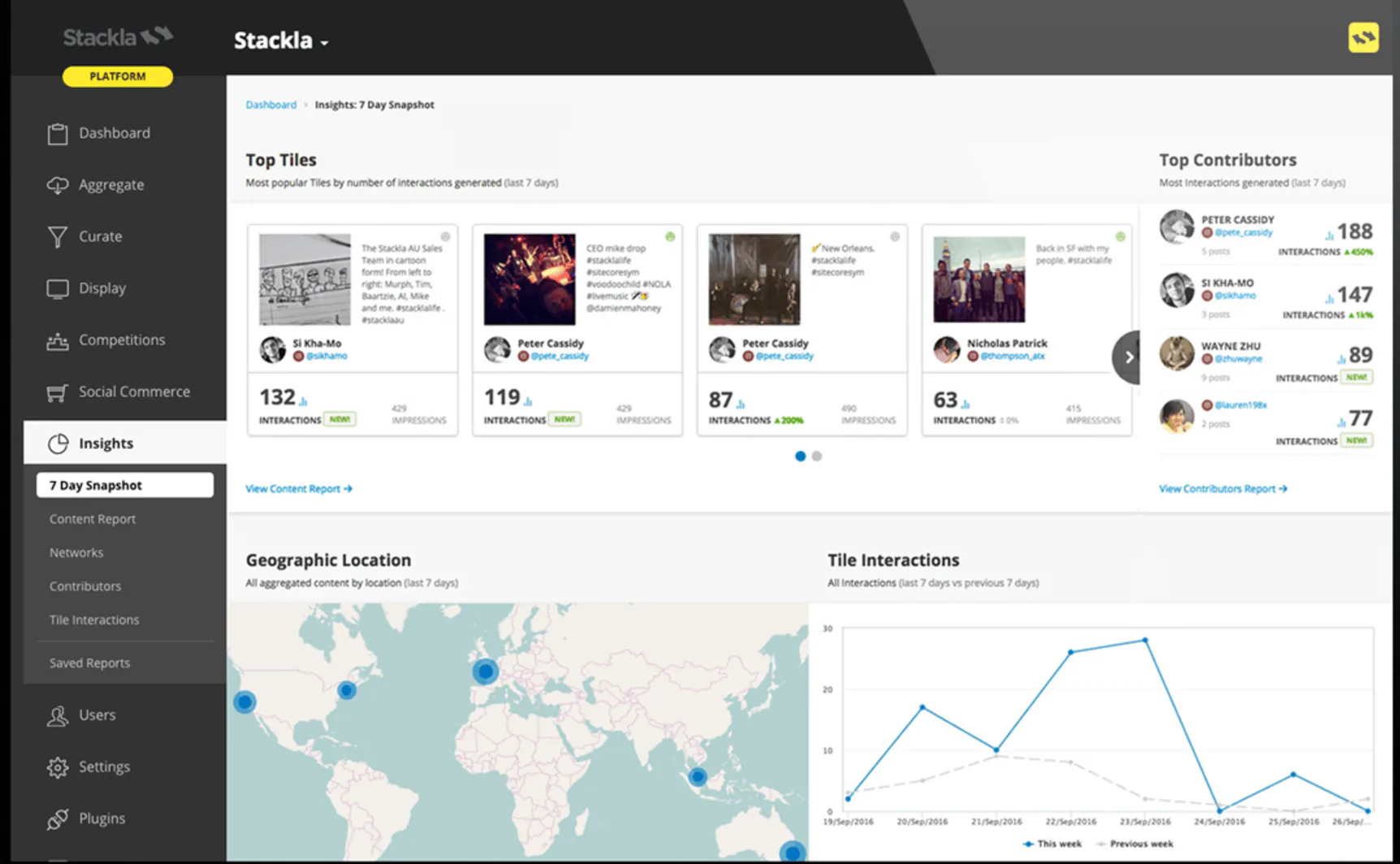Open 7 Day Snapshot submenu item
Viewport: 1400px width, 864px height.
coord(125,486)
